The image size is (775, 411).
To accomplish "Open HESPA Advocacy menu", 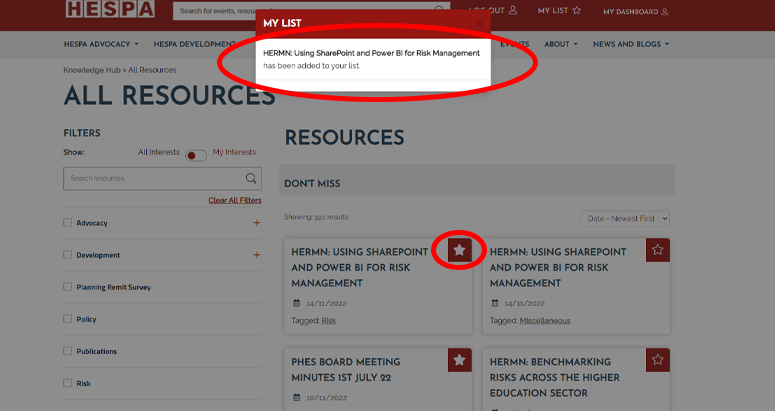I will point(101,44).
